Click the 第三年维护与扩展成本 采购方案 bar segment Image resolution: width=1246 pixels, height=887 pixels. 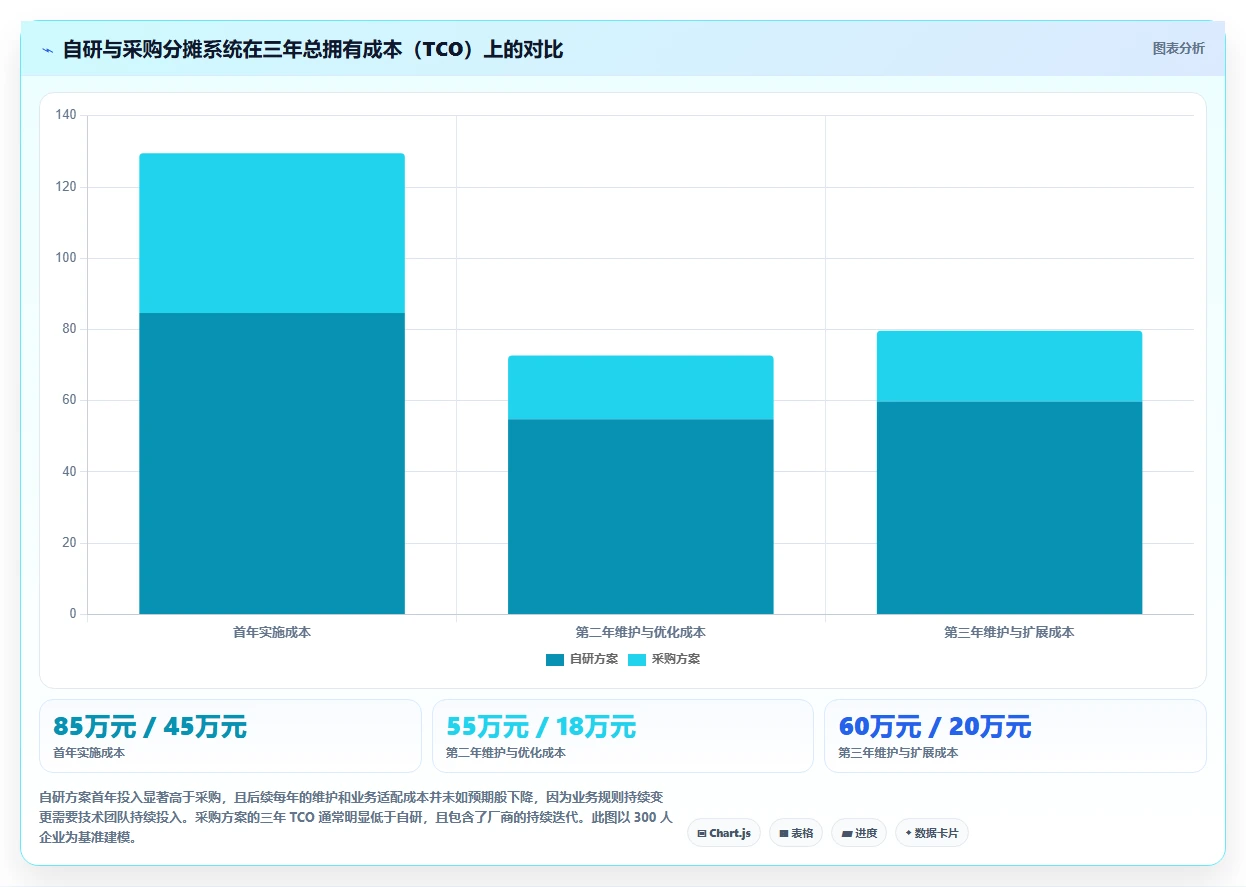[1009, 366]
